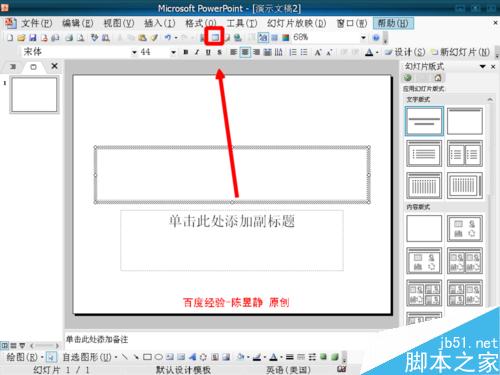Activate the Format Painter brush
Image resolution: width=500 pixels, height=375 pixels.
tap(154, 38)
